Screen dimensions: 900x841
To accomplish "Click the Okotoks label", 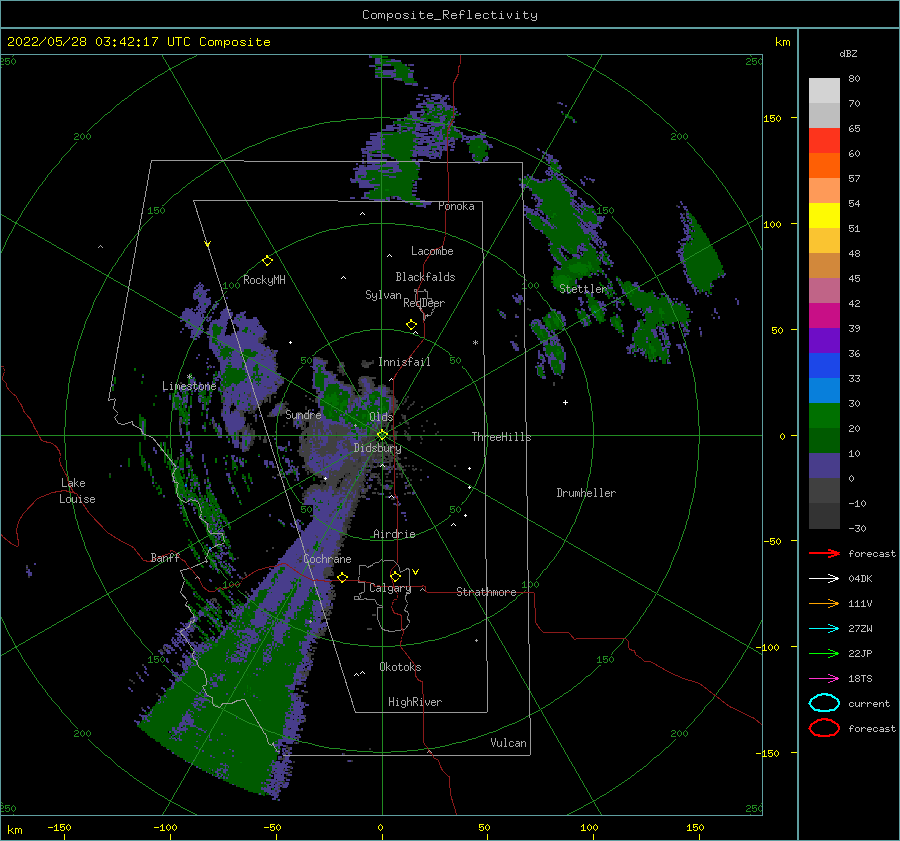I will pos(400,667).
